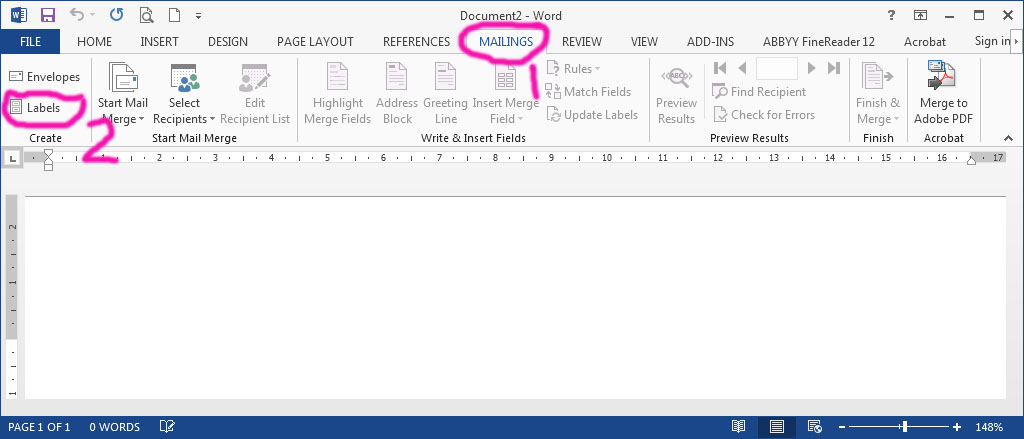
Task: Open the FILE tab
Action: pyautogui.click(x=30, y=41)
